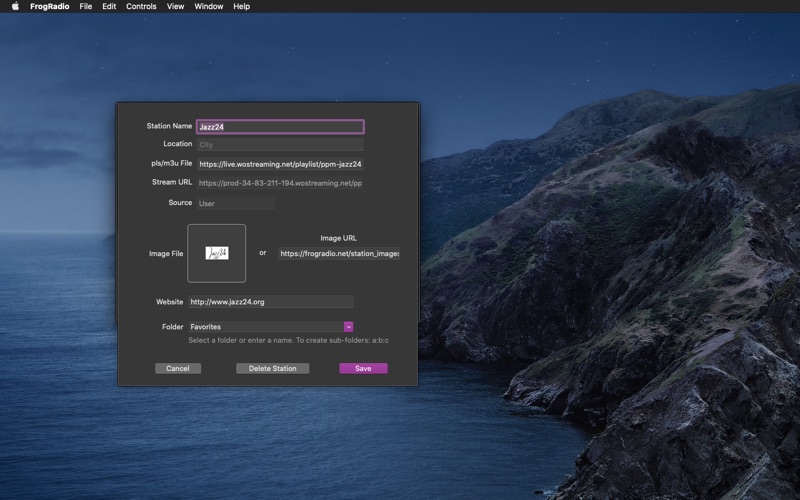
Task: Open the File menu
Action: (x=86, y=6)
